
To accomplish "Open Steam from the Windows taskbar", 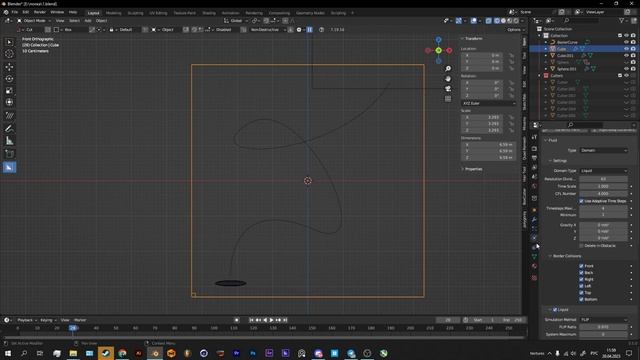I will [x=106, y=353].
